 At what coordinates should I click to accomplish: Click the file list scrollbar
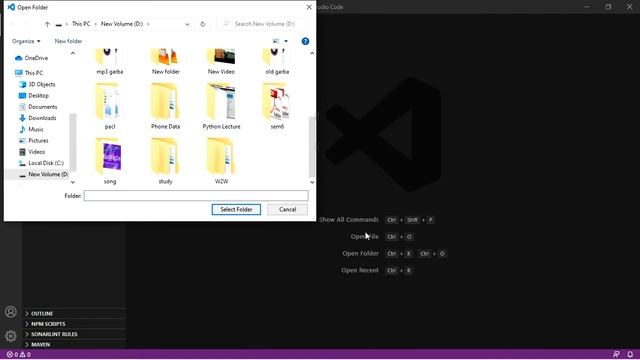pos(312,147)
